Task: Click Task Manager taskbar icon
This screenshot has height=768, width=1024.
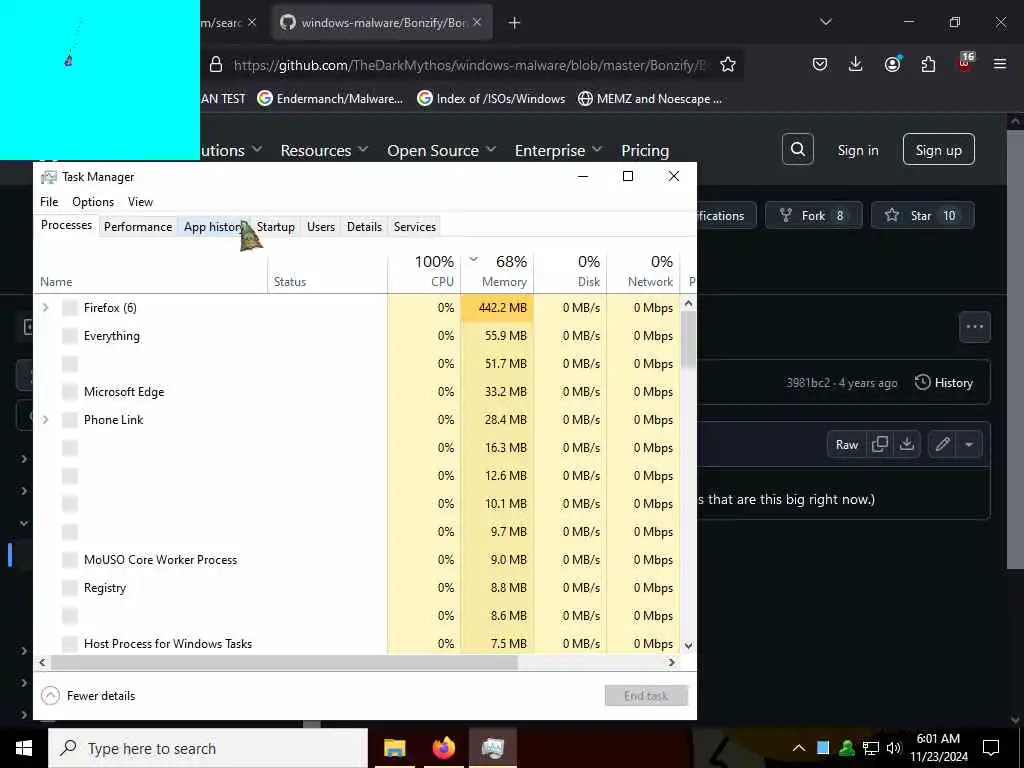Action: point(492,748)
